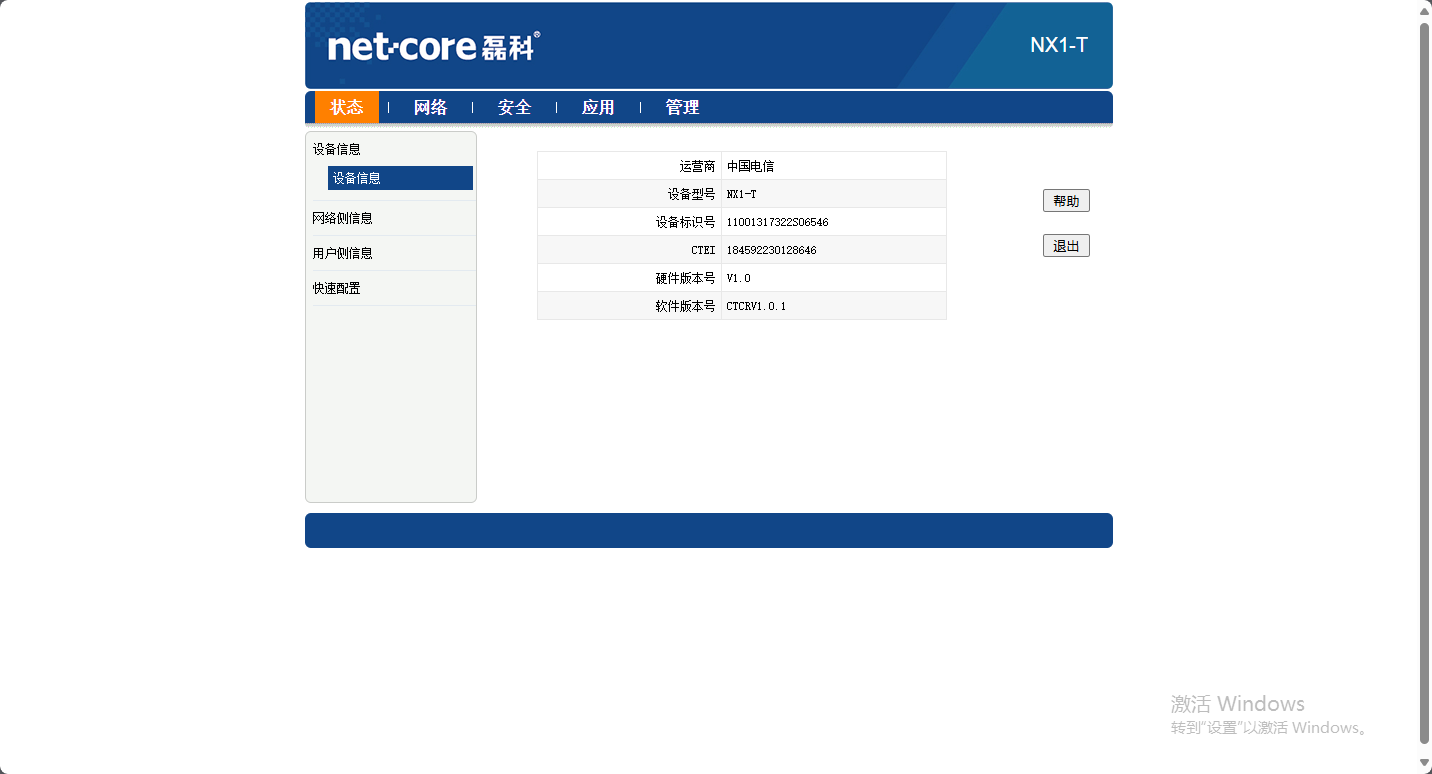Click the 硬件版本号 label cell
Screen dimensions: 1432x774
tap(629, 278)
